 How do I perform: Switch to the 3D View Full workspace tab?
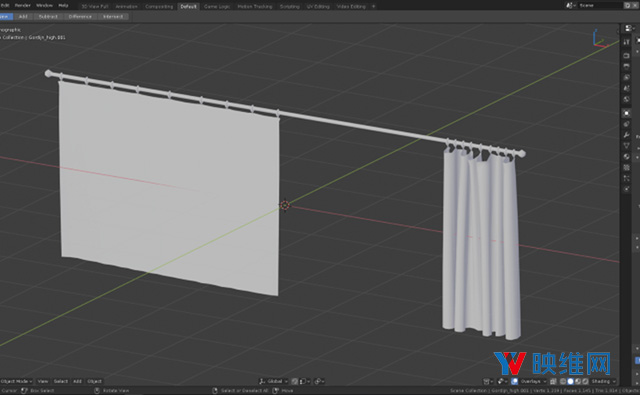point(95,7)
